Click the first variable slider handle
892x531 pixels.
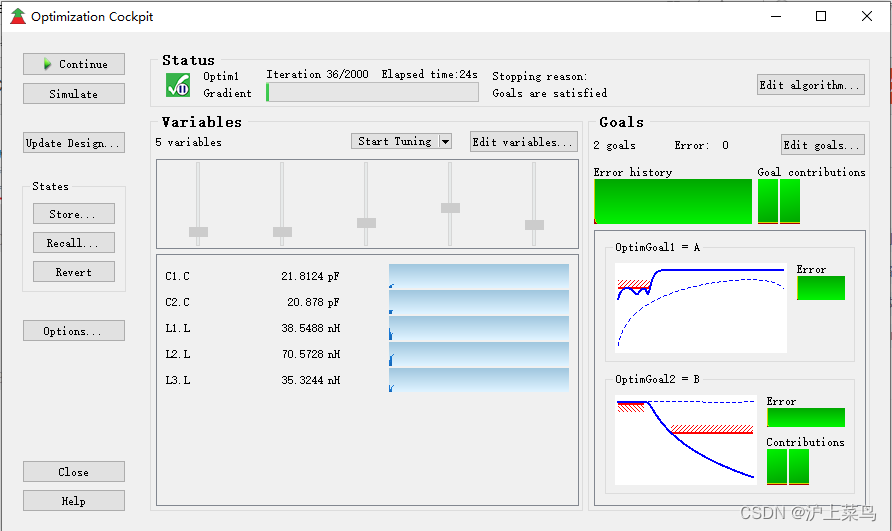(199, 232)
